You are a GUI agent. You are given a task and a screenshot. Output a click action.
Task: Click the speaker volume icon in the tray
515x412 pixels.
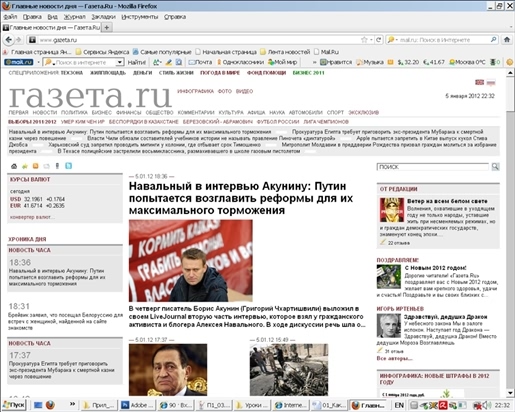coord(487,405)
